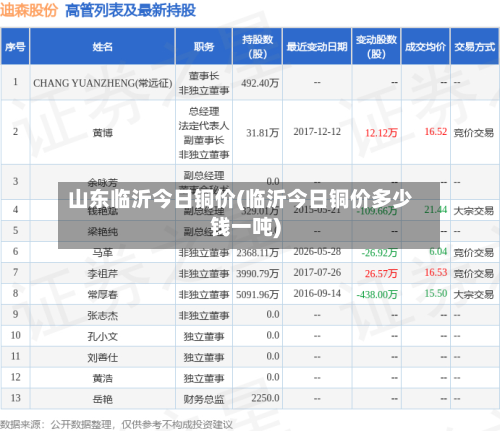Screen dimensions: 500x431
Task: Click the 2250.0 shareholding value
Action: pos(265,398)
